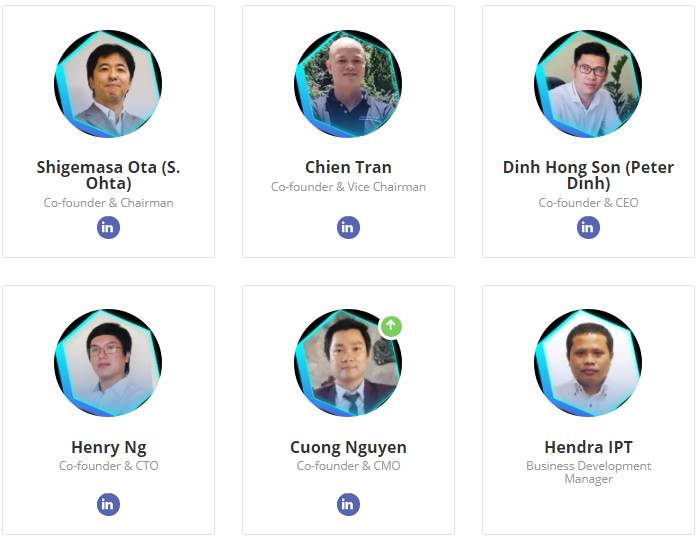Open Chien Tran's LinkedIn icon
The width and height of the screenshot is (698, 542).
(x=348, y=227)
